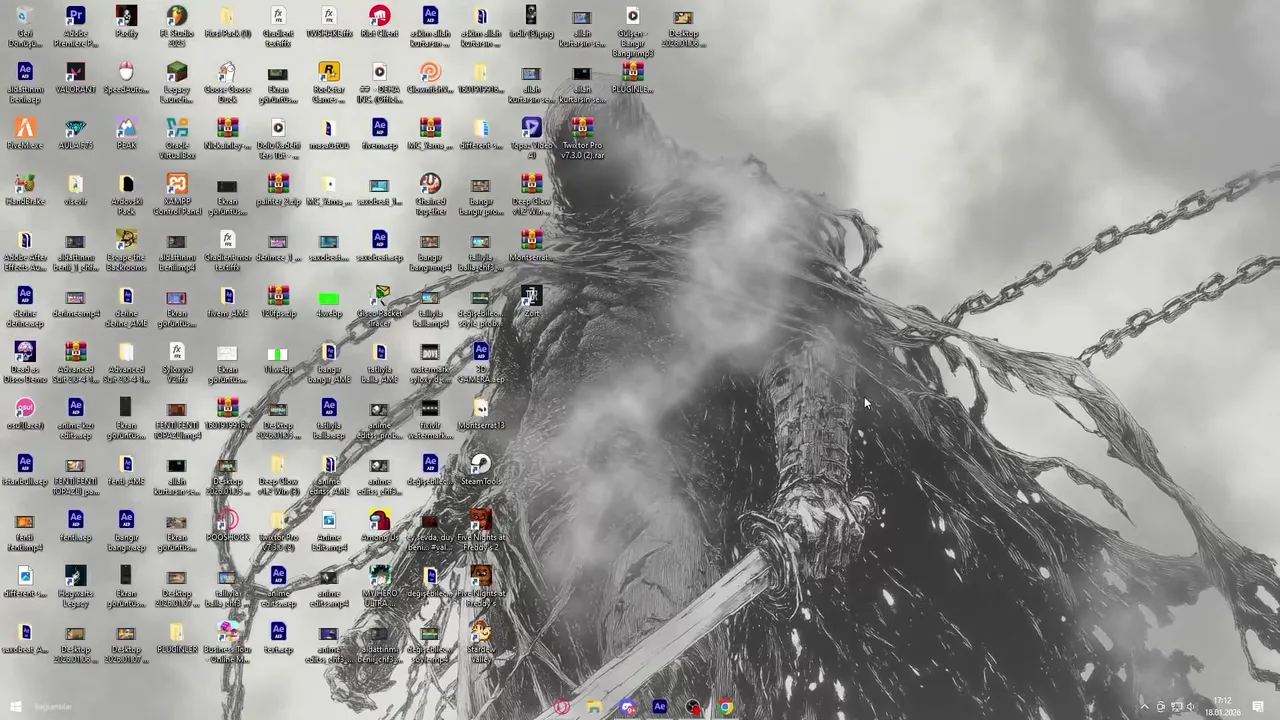Image resolution: width=1280 pixels, height=720 pixels.
Task: Open the volume control tray icon
Action: [x=1191, y=707]
